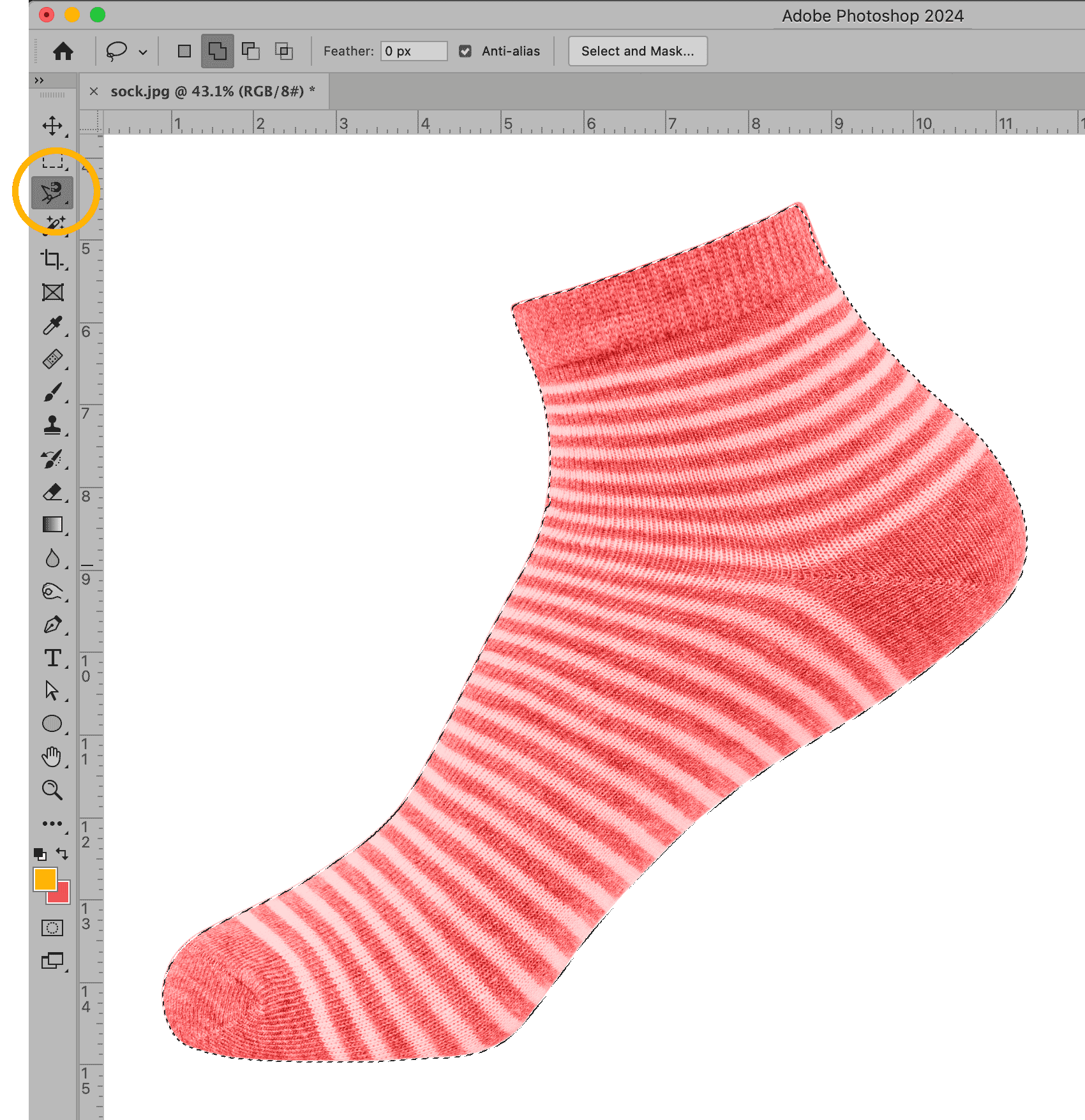
Task: Click the Select and Mask button
Action: click(x=637, y=51)
